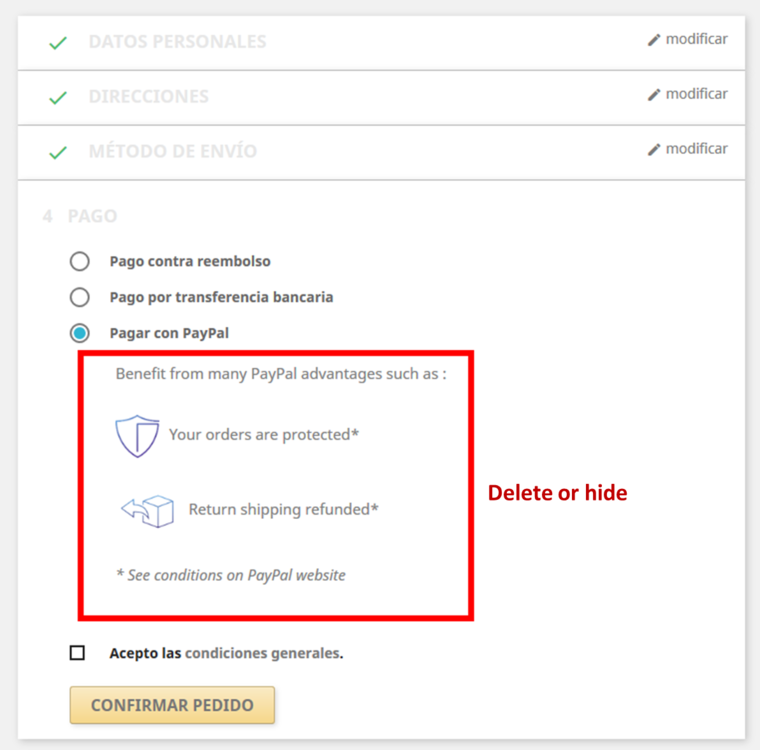
Task: Select the Pagar con PayPal radio button
Action: pyautogui.click(x=79, y=333)
